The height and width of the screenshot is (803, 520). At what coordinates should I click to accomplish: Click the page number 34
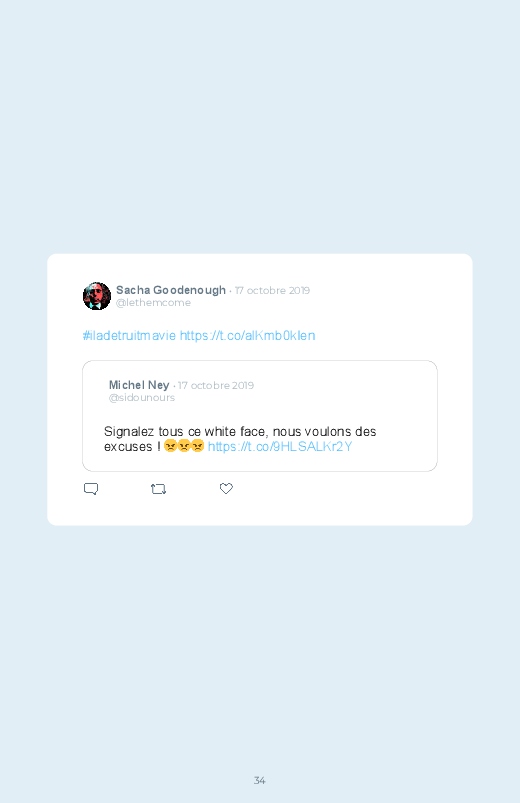pyautogui.click(x=260, y=780)
